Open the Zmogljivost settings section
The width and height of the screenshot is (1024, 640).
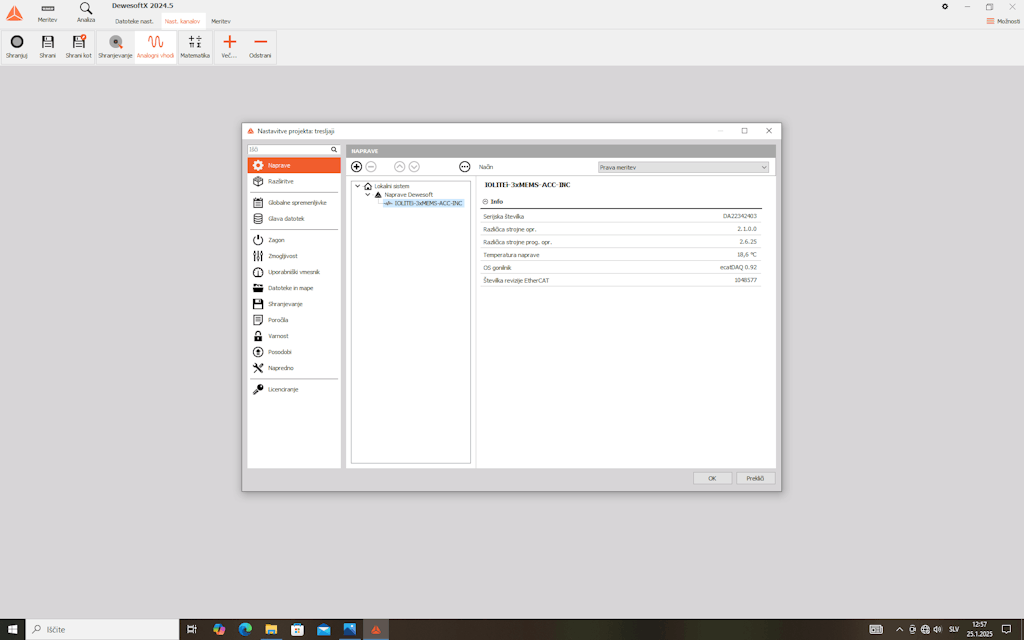294,256
